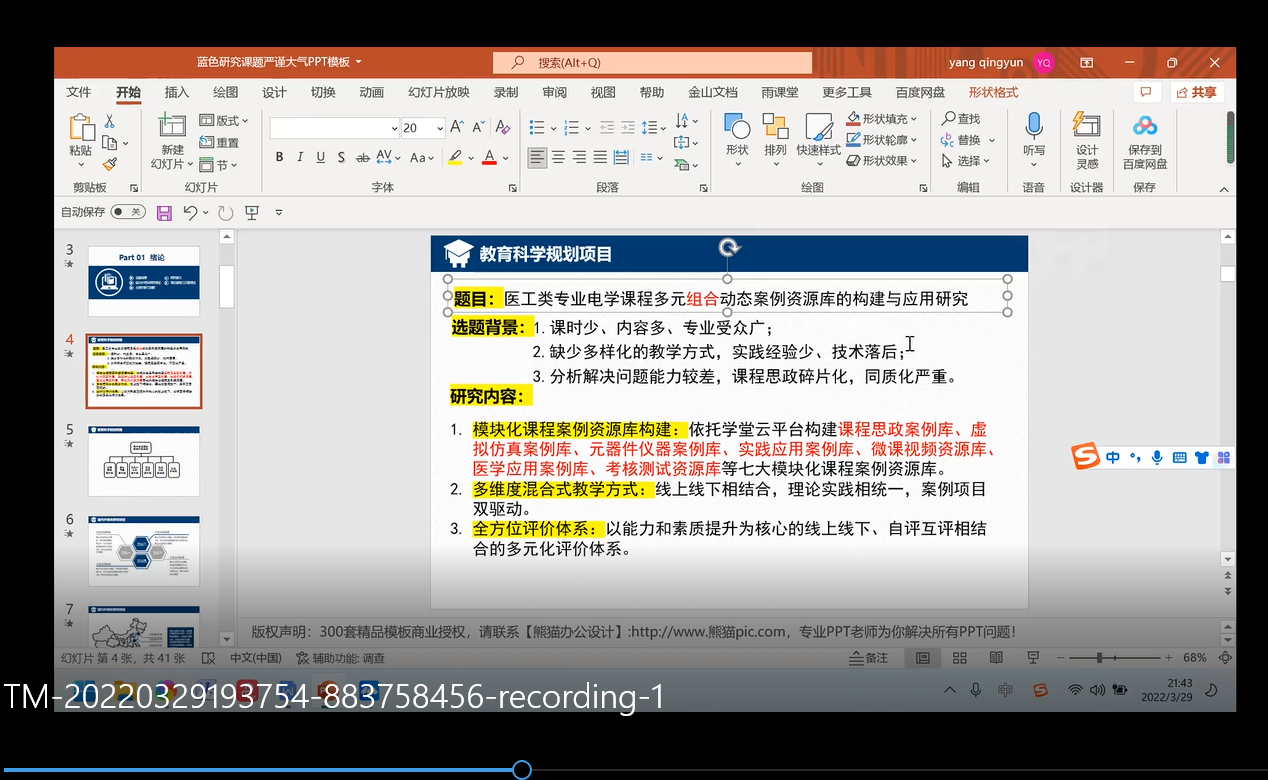Open the font size dropdown

(438, 128)
